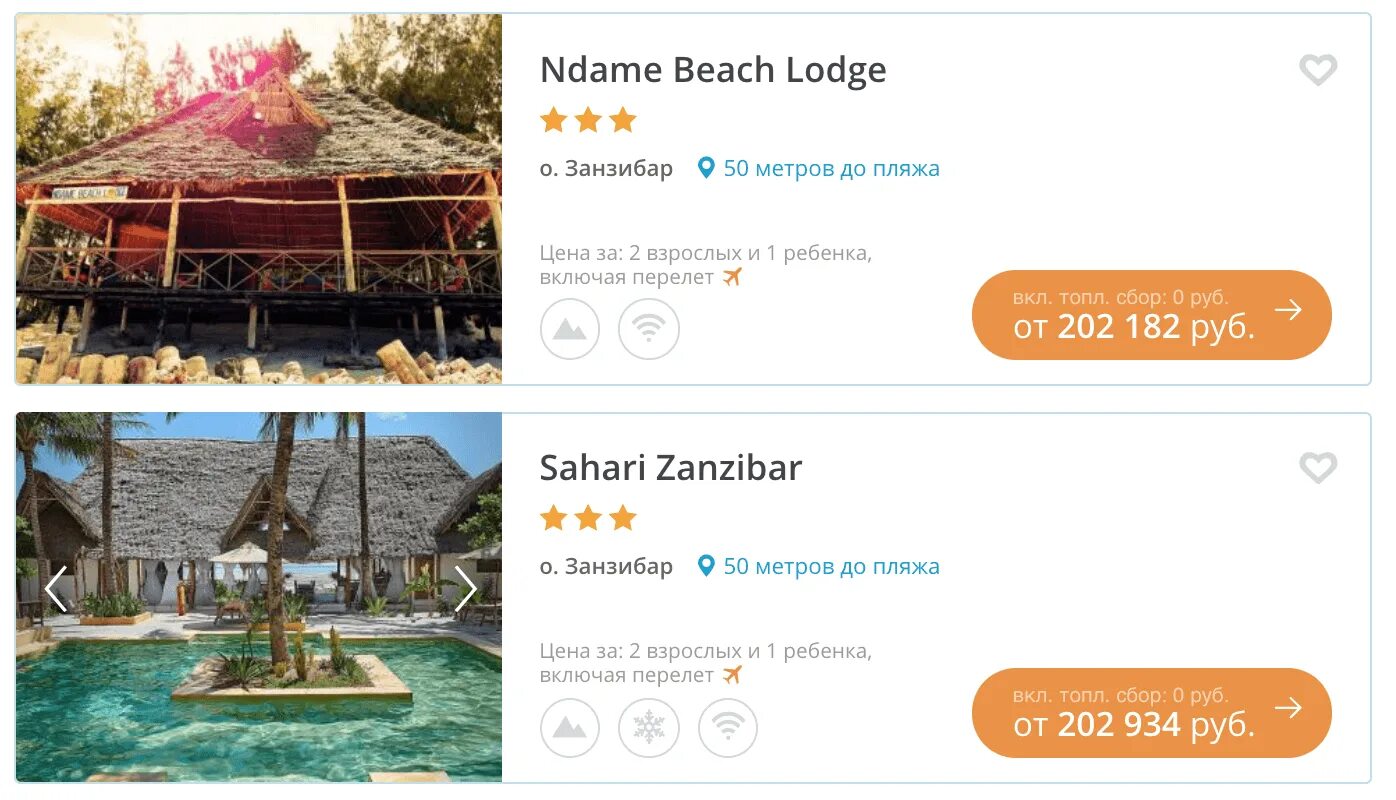
Task: Click Ndame Beach Lodge beach distance link
Action: click(830, 168)
